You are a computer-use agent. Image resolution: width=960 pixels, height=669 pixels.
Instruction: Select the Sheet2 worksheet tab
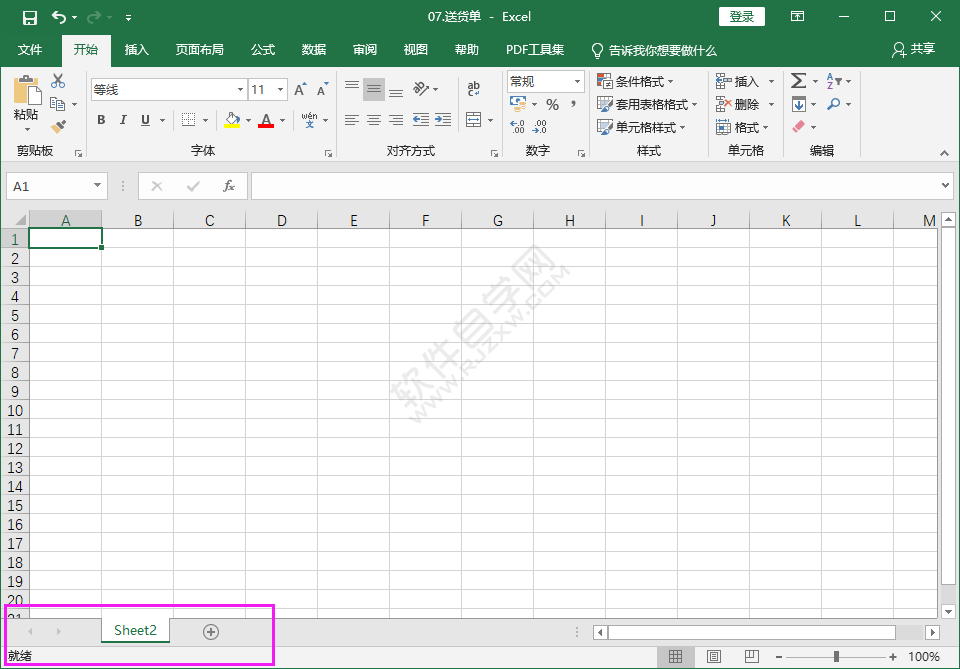point(135,630)
